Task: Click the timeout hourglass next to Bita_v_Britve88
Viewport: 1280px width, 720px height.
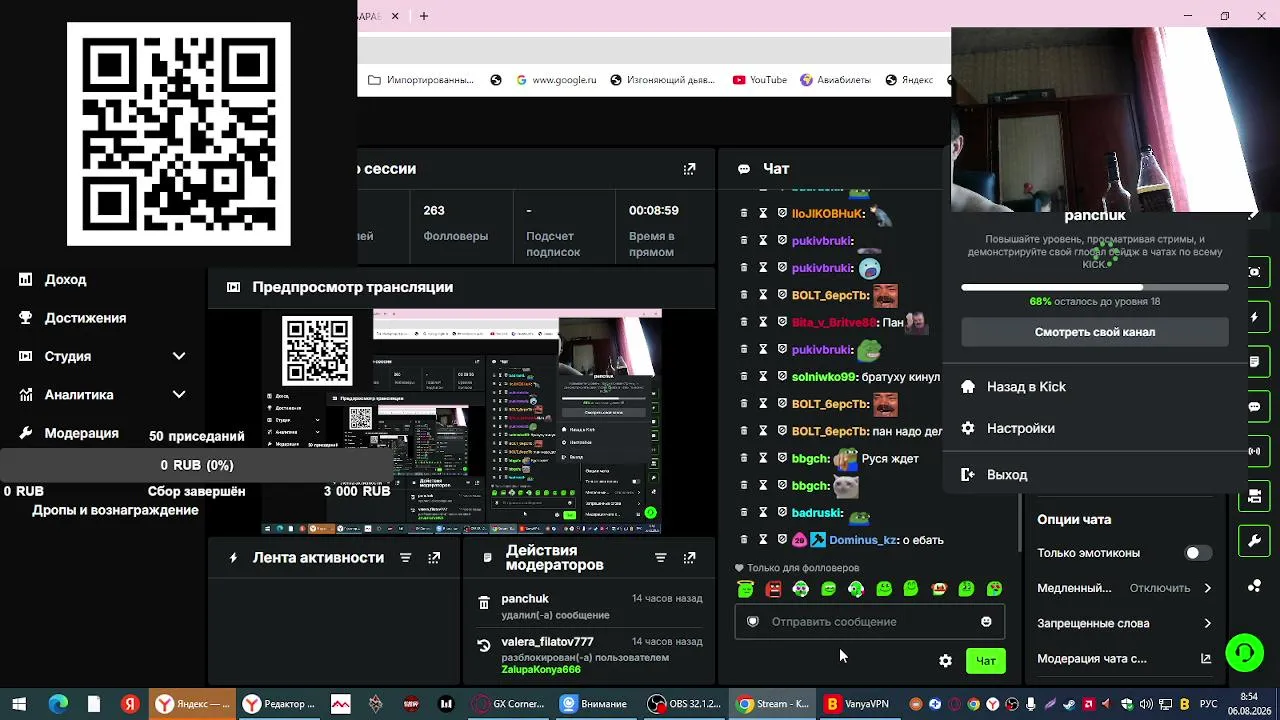Action: (763, 322)
